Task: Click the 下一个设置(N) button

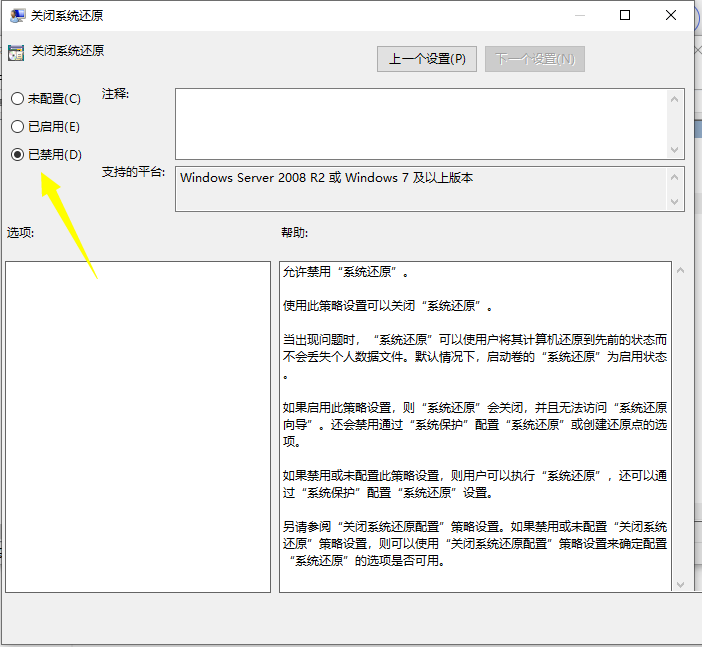Action: tap(535, 59)
